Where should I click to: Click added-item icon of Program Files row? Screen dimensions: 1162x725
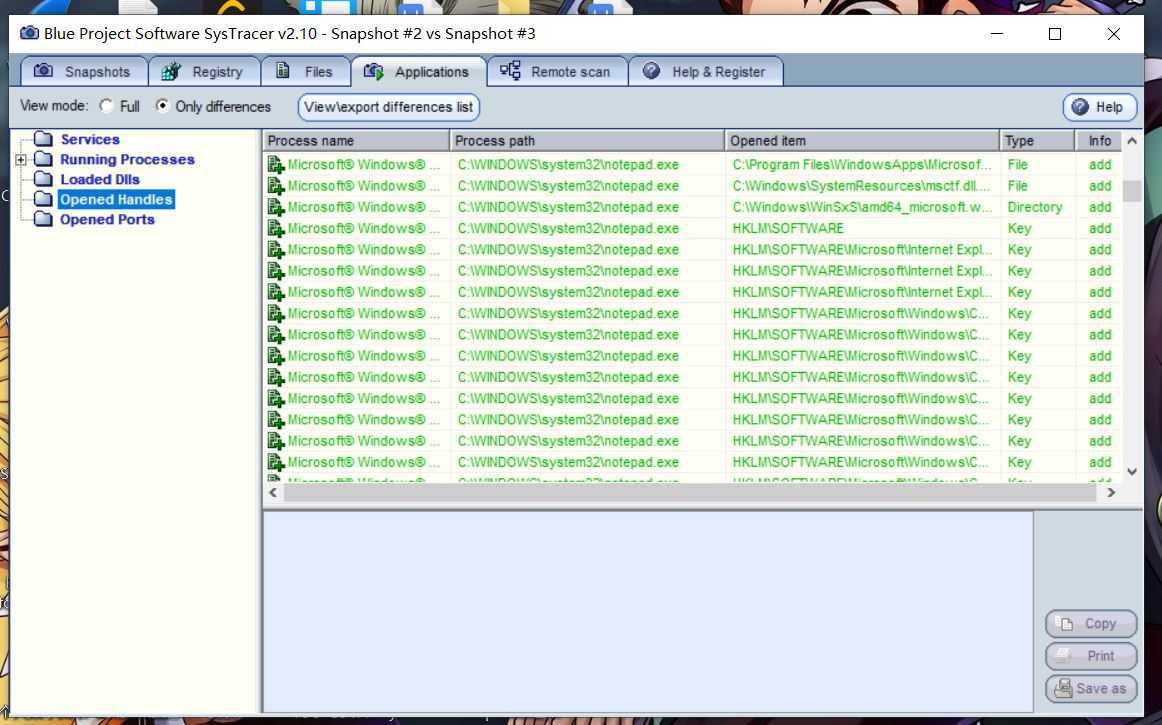tap(276, 165)
